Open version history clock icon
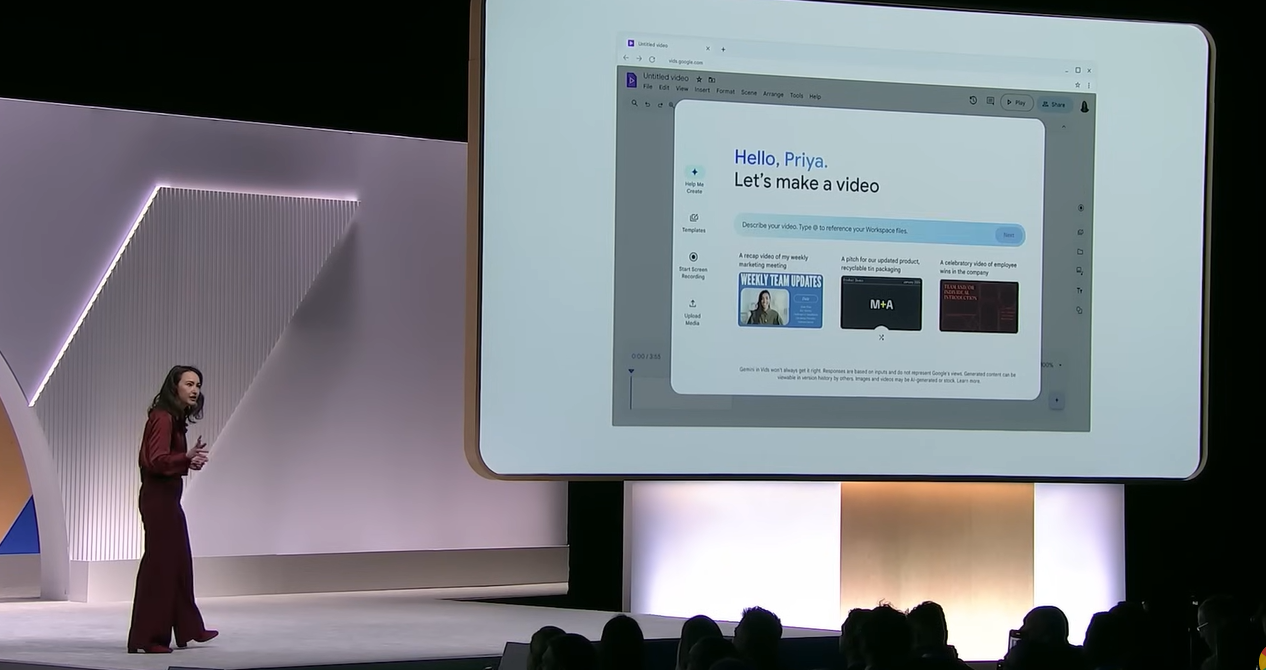 973,100
